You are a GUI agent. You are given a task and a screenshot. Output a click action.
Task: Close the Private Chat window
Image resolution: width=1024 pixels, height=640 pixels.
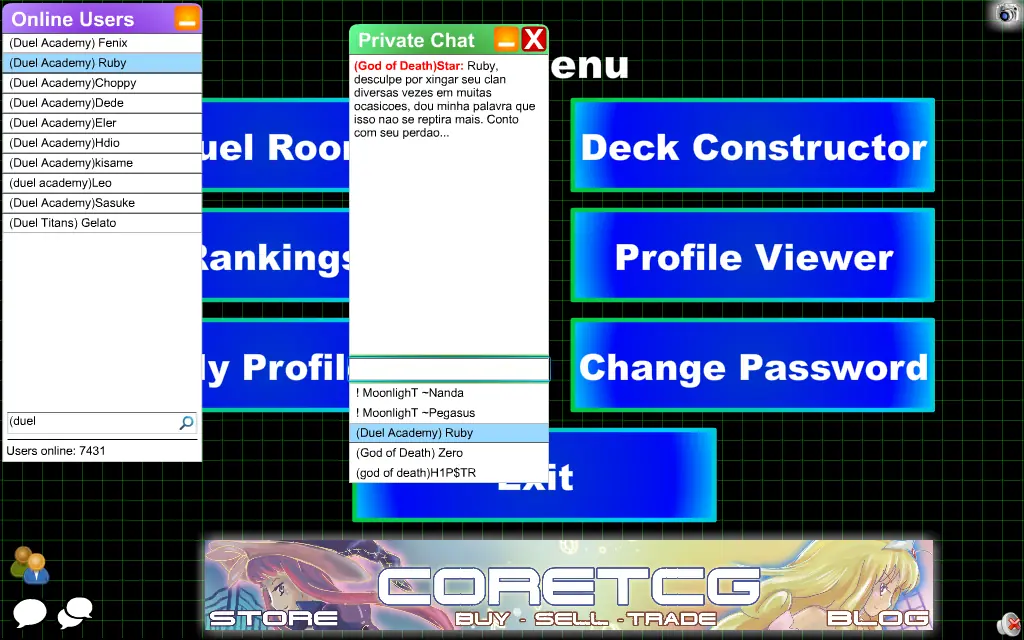pyautogui.click(x=534, y=40)
